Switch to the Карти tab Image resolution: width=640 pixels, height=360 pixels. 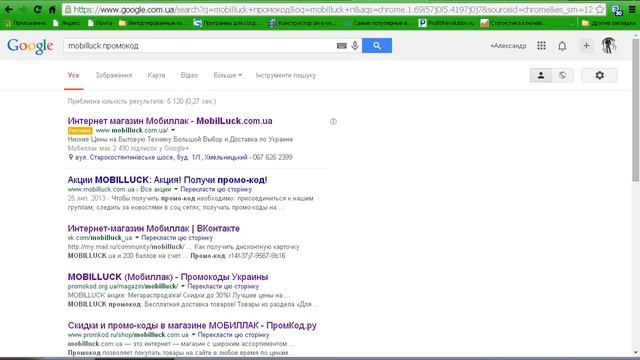(156, 75)
